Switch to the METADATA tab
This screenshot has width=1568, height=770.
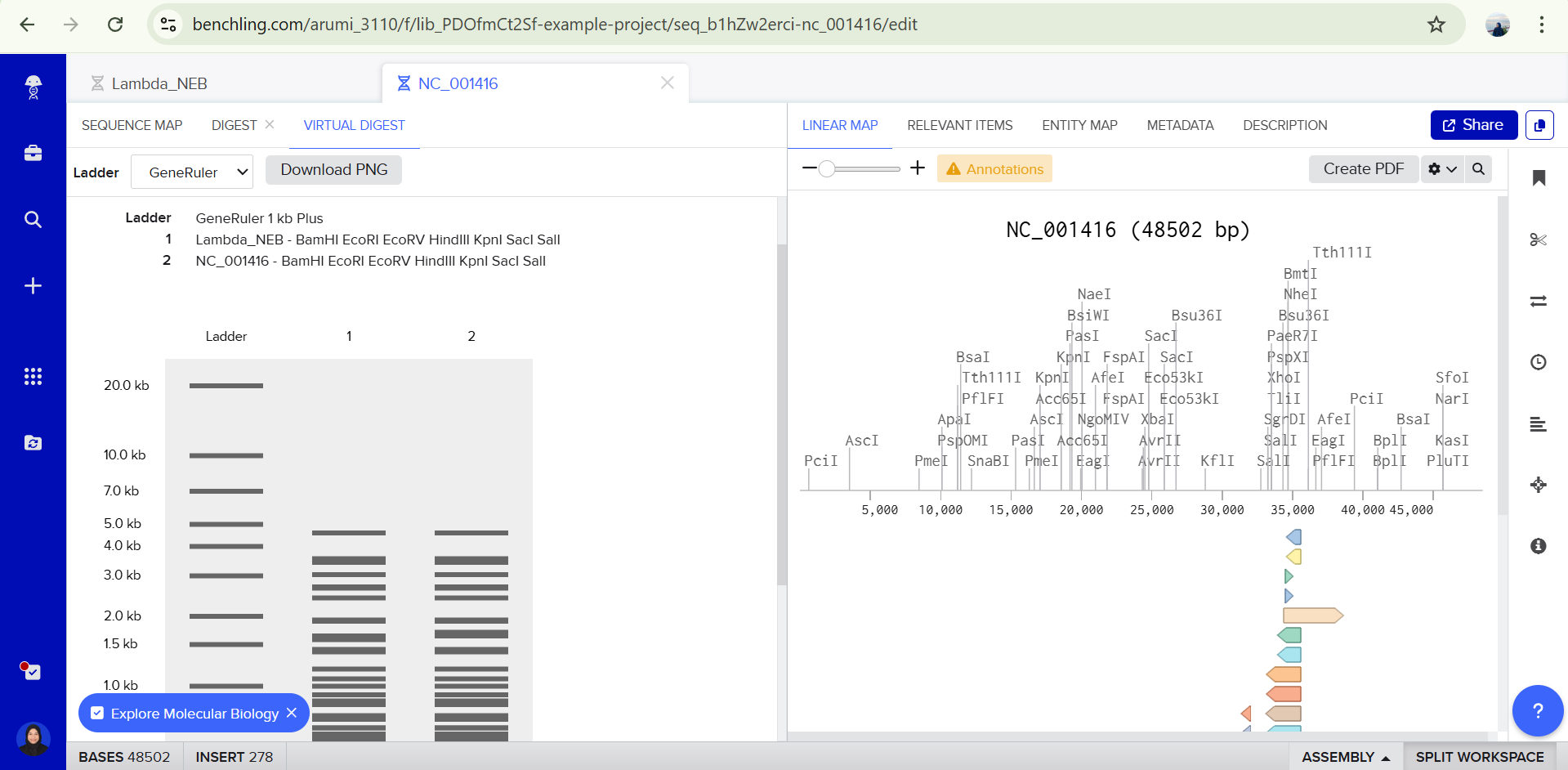[x=1180, y=125]
